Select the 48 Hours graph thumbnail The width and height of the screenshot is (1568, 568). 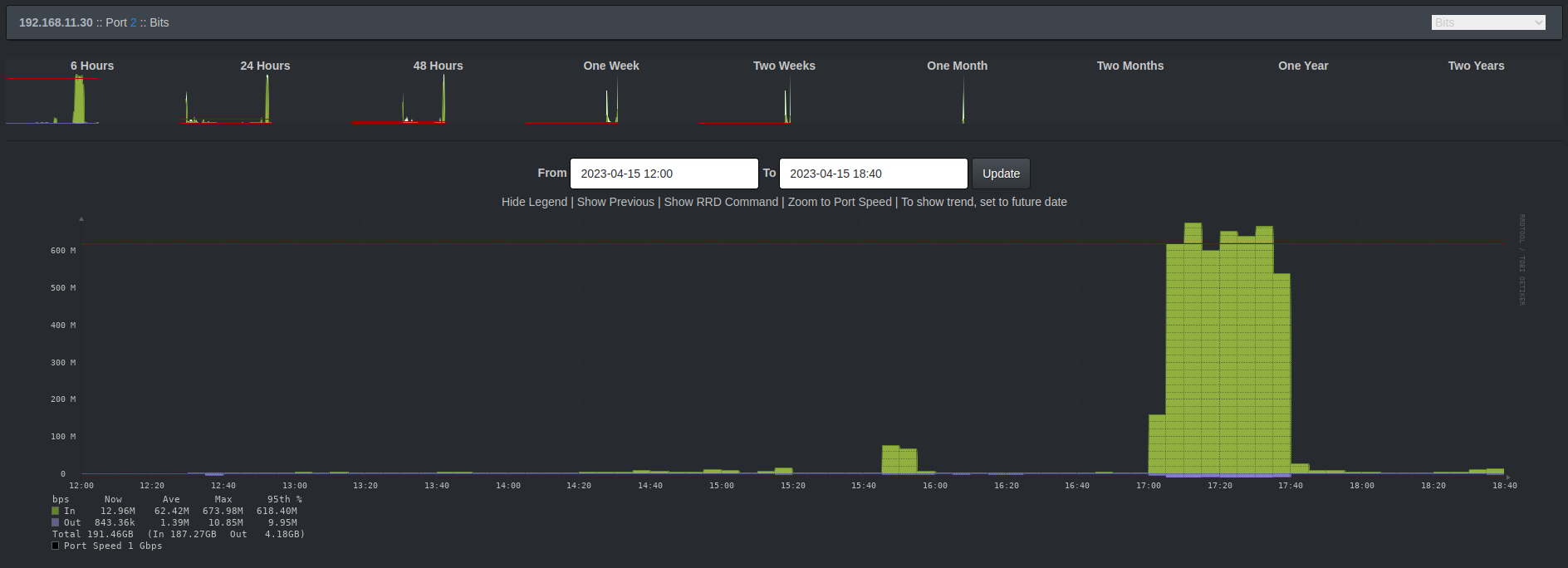coord(438,99)
